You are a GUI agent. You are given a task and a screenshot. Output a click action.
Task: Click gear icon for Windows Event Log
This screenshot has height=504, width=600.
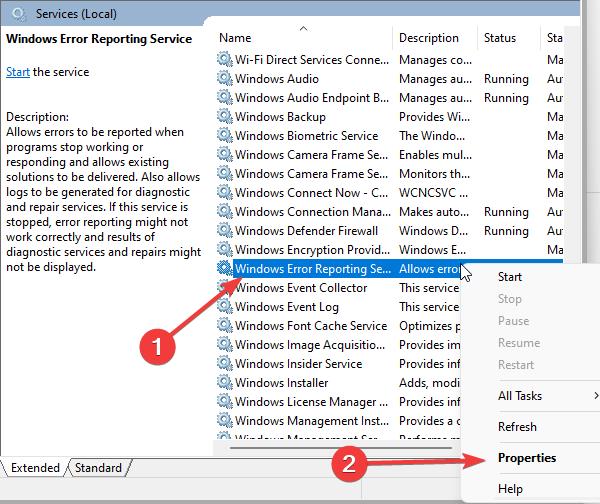point(225,307)
